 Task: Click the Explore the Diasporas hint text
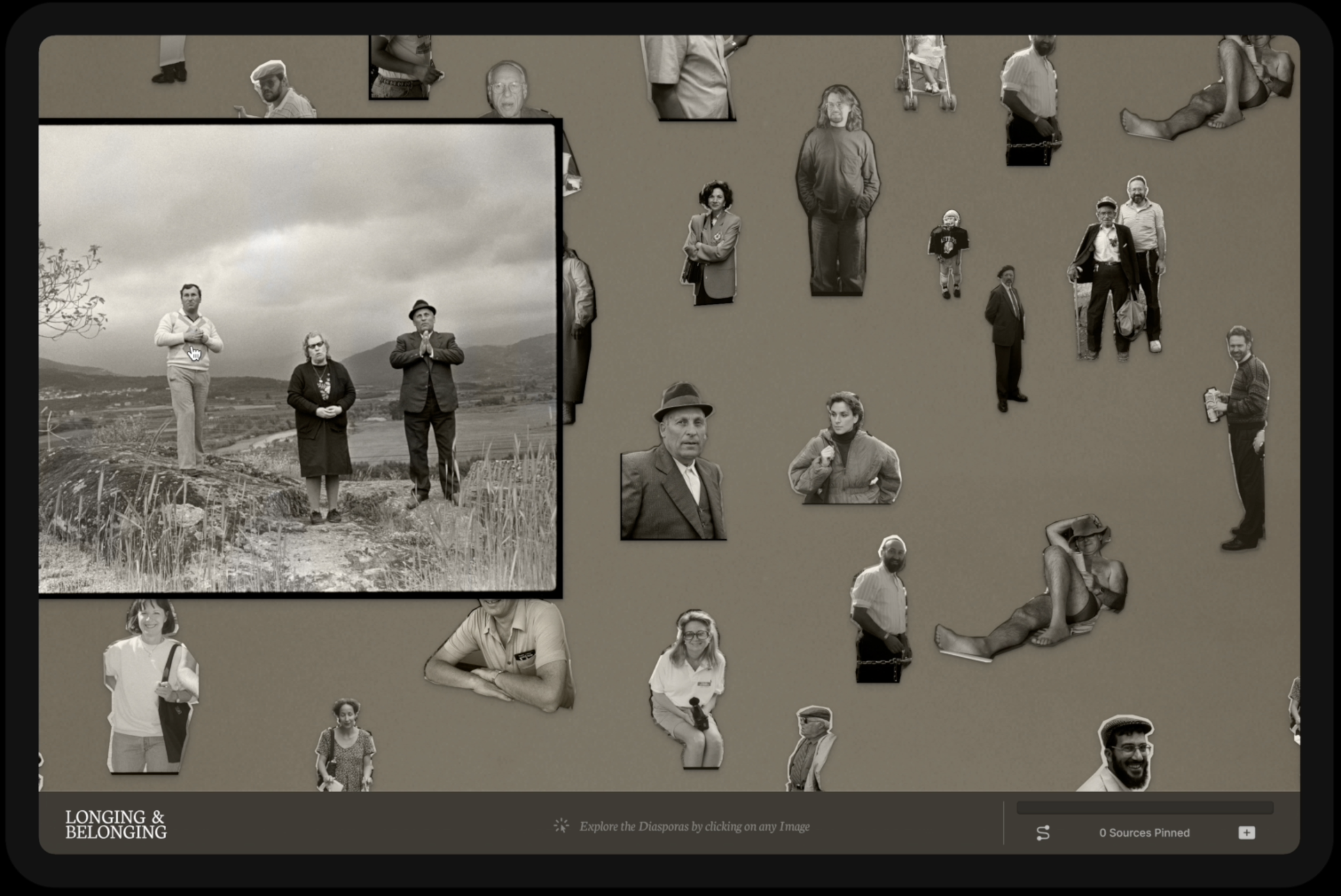(694, 826)
